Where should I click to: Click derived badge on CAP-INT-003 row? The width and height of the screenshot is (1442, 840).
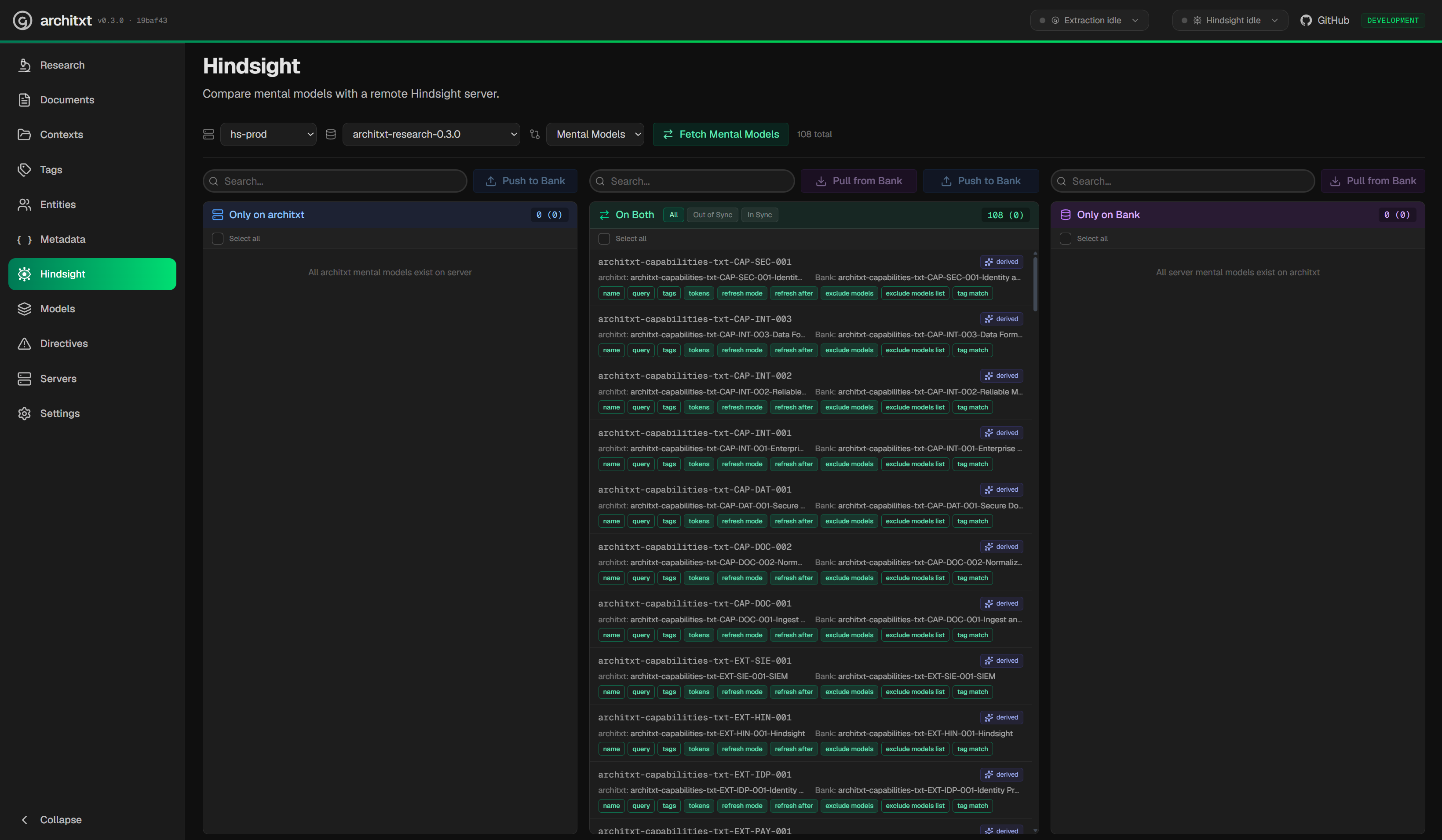point(1001,319)
